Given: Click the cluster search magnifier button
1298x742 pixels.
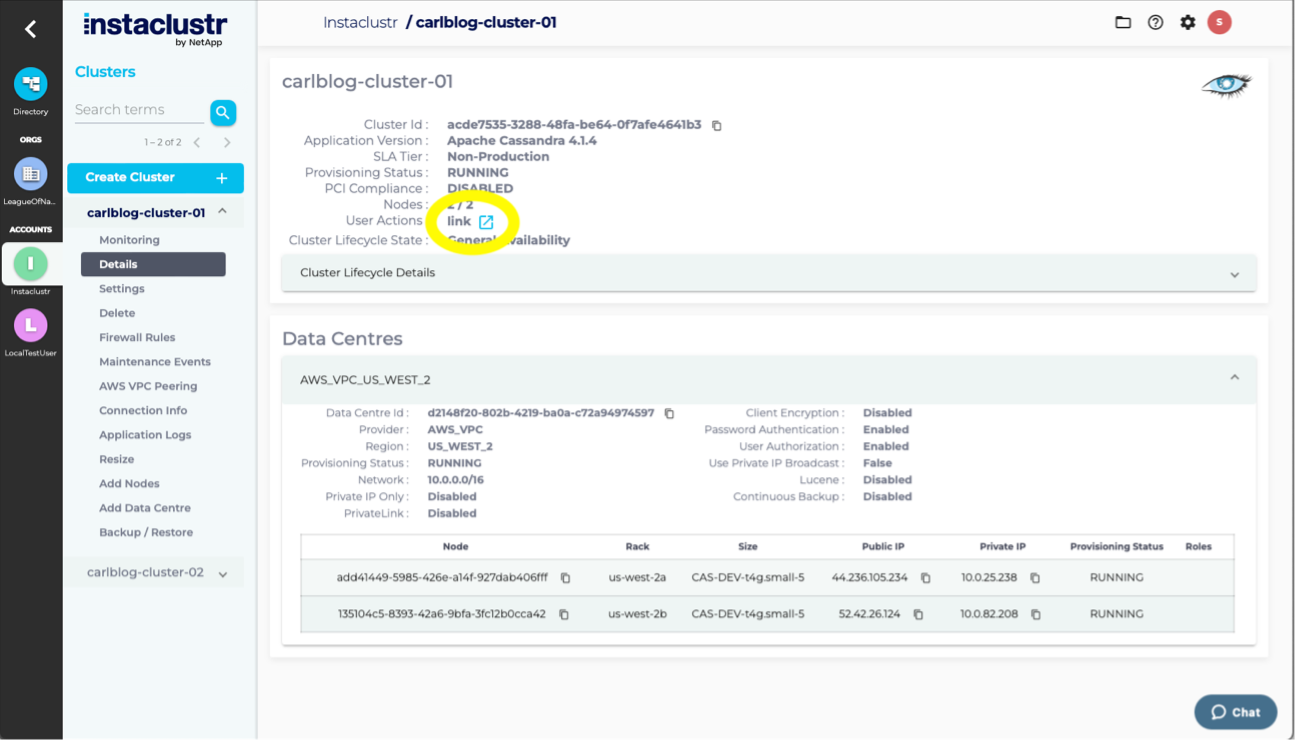Looking at the screenshot, I should [223, 112].
